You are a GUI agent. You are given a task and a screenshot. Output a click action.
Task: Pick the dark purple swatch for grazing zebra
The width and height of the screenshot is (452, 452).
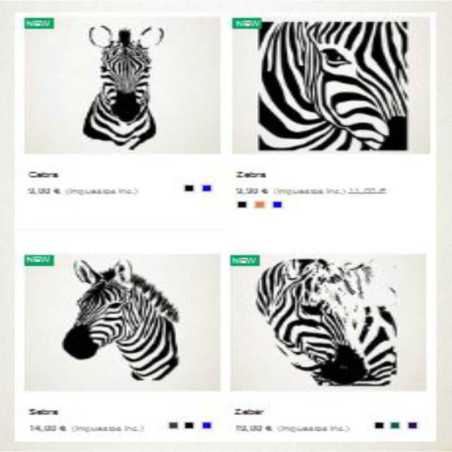pyautogui.click(x=413, y=425)
